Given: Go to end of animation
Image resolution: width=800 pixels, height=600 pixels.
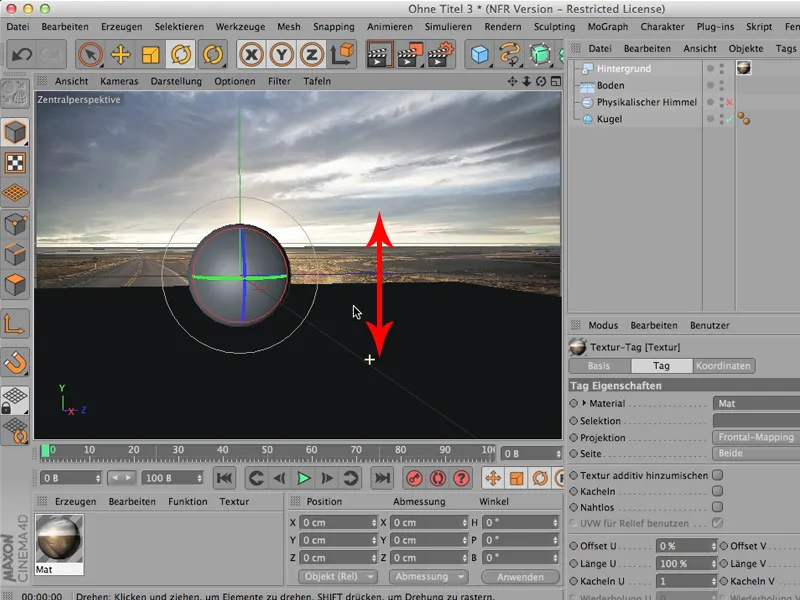Looking at the screenshot, I should pyautogui.click(x=382, y=478).
